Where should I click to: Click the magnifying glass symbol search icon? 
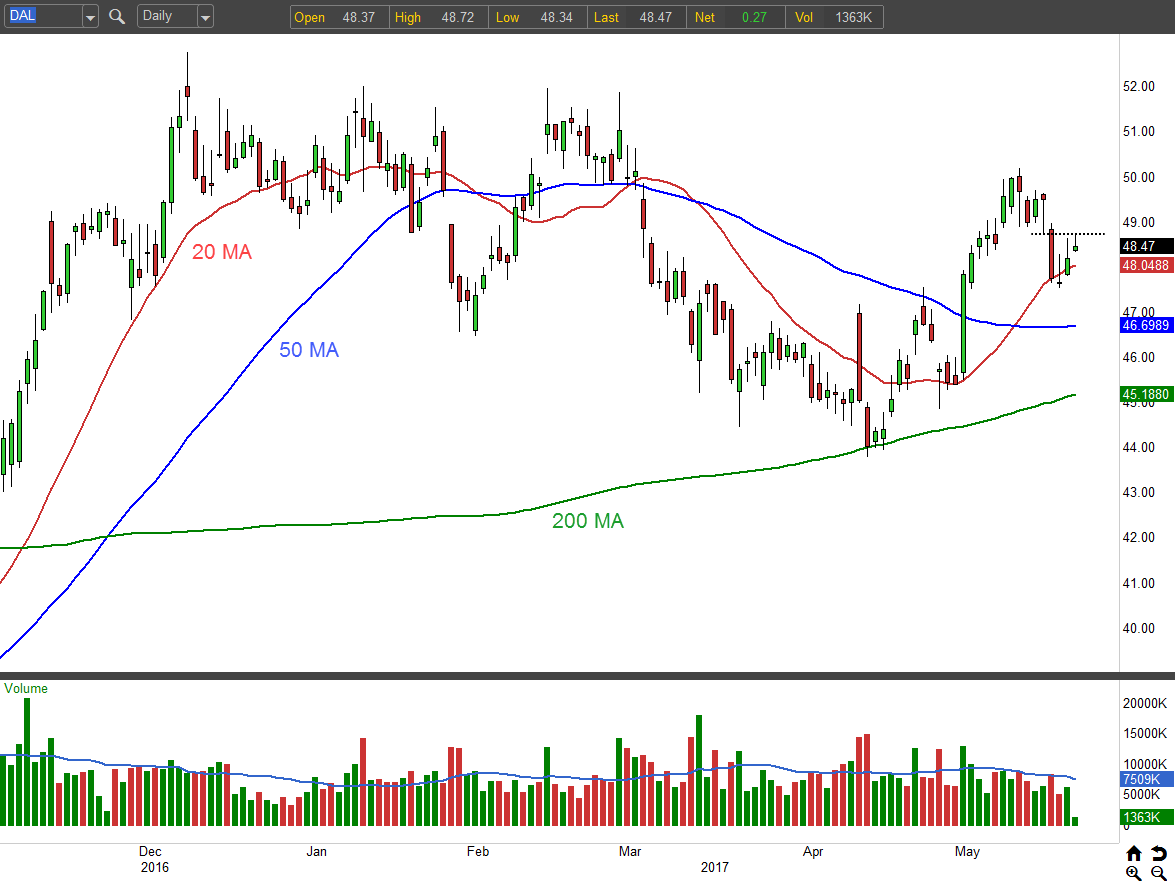pos(117,16)
